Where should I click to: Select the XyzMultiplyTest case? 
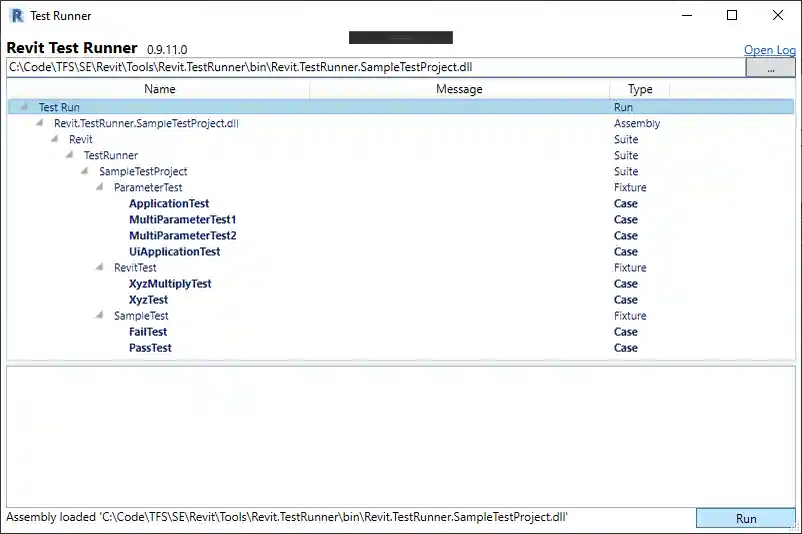170,283
